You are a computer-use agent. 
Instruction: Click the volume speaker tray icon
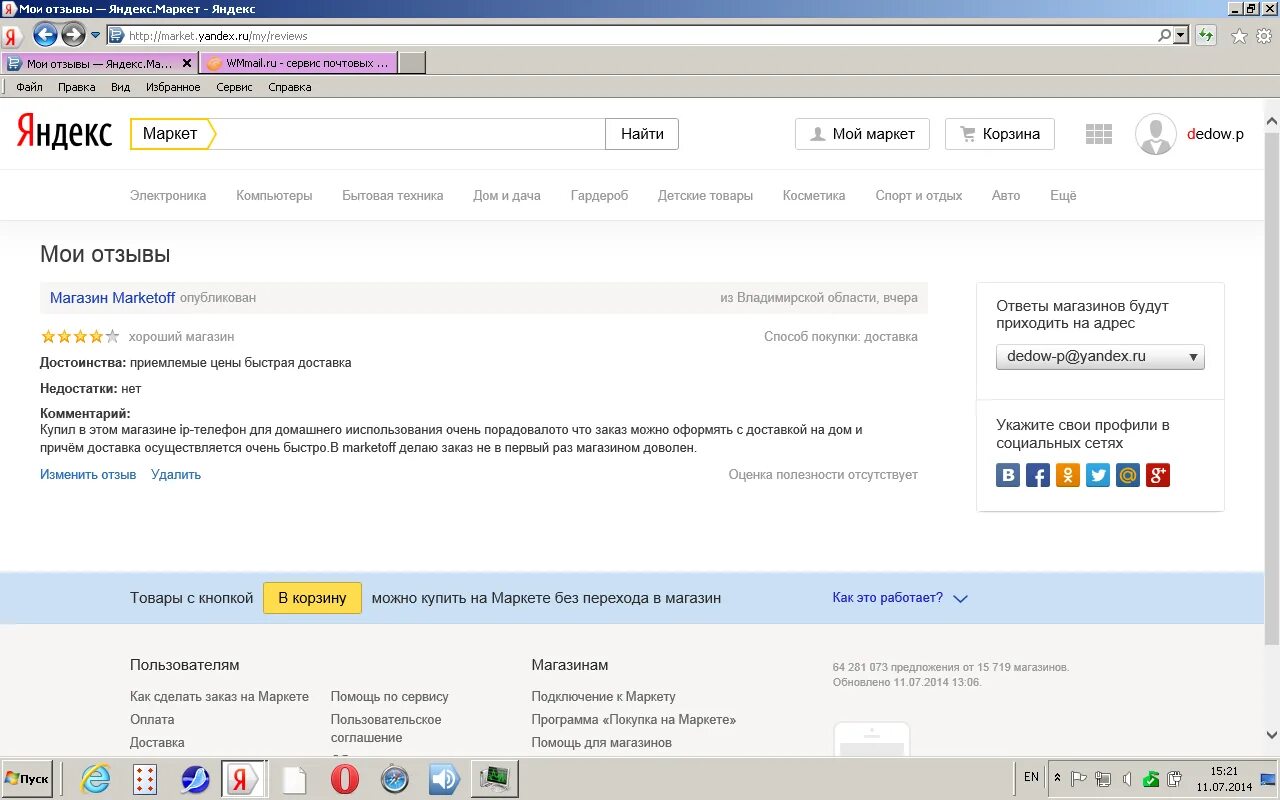point(1127,779)
